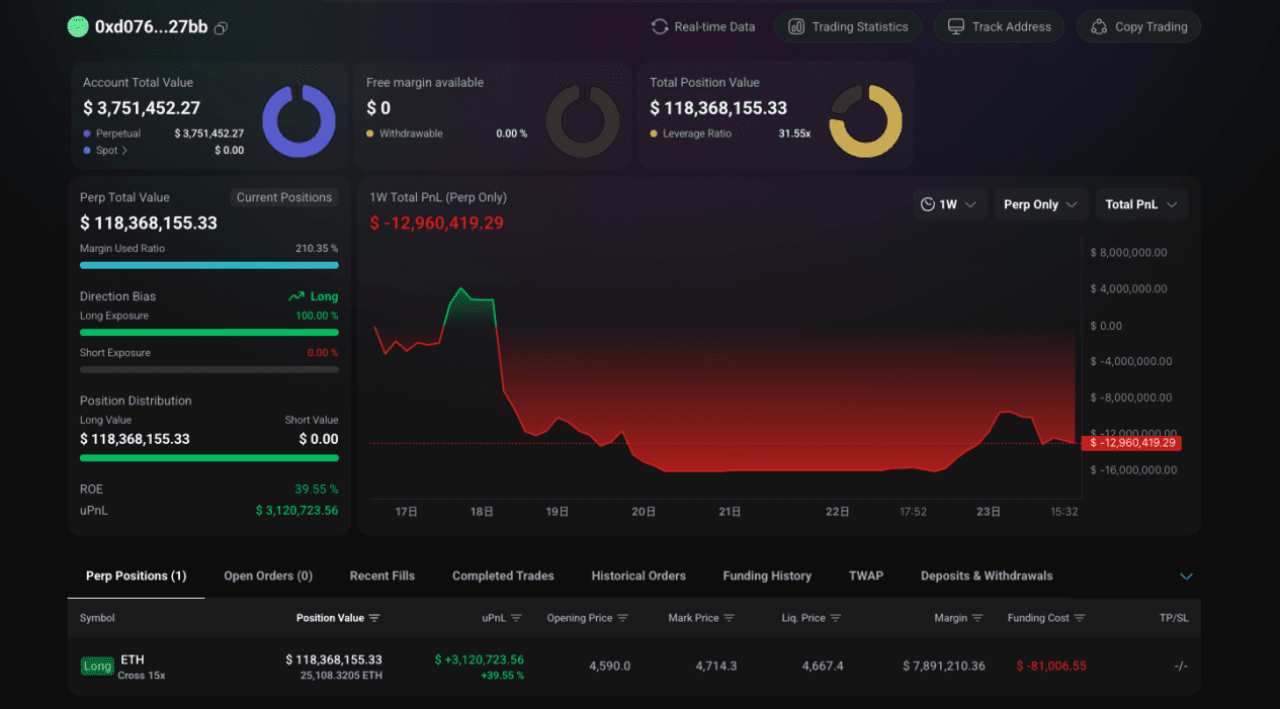Toggle the Real-time Data refresh
This screenshot has height=709, width=1280.
coord(703,27)
